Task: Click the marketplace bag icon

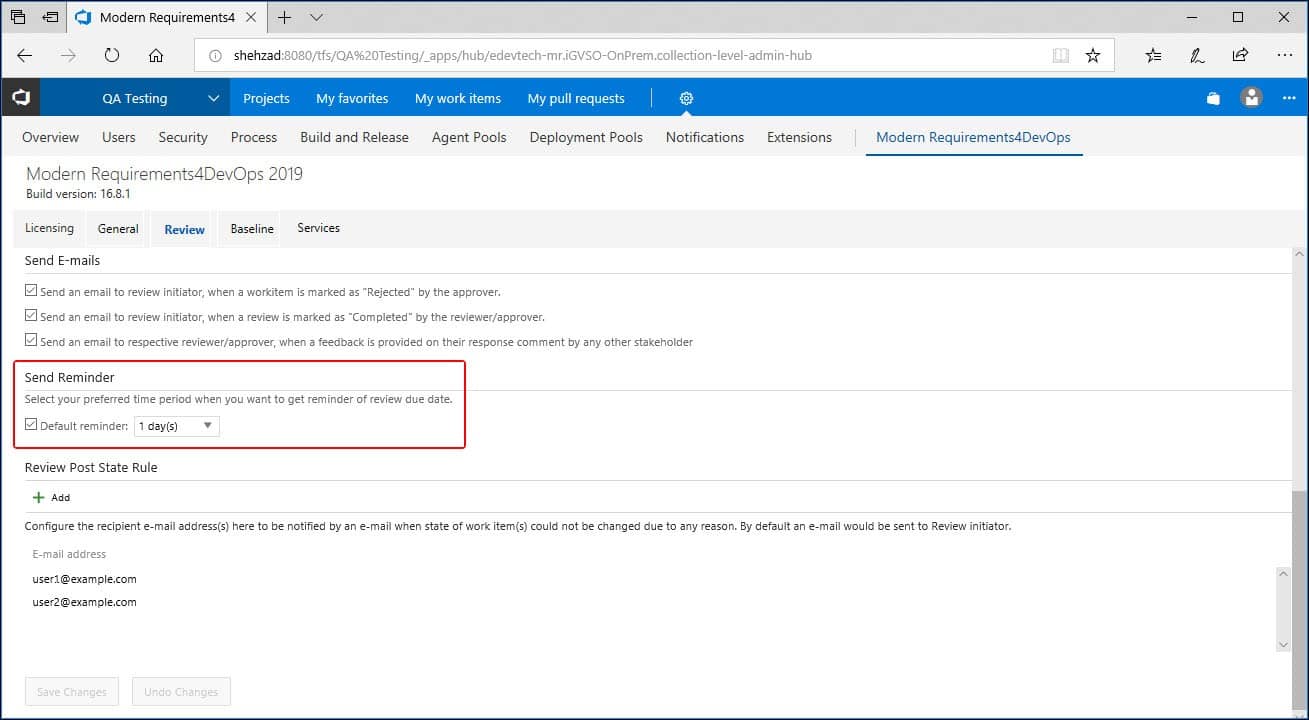Action: pos(1213,98)
